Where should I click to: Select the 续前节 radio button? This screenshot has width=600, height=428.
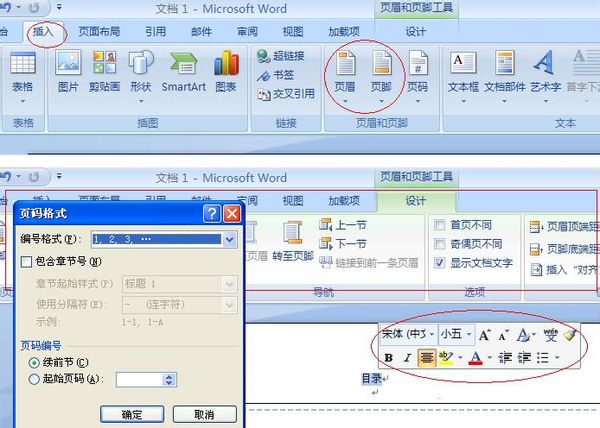(34, 362)
